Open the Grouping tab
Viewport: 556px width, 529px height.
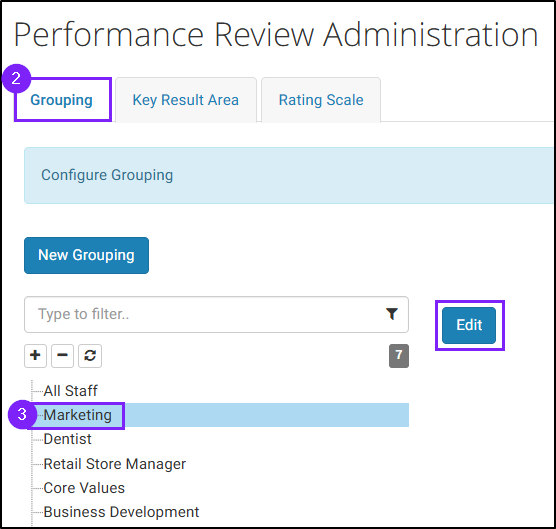(x=62, y=100)
